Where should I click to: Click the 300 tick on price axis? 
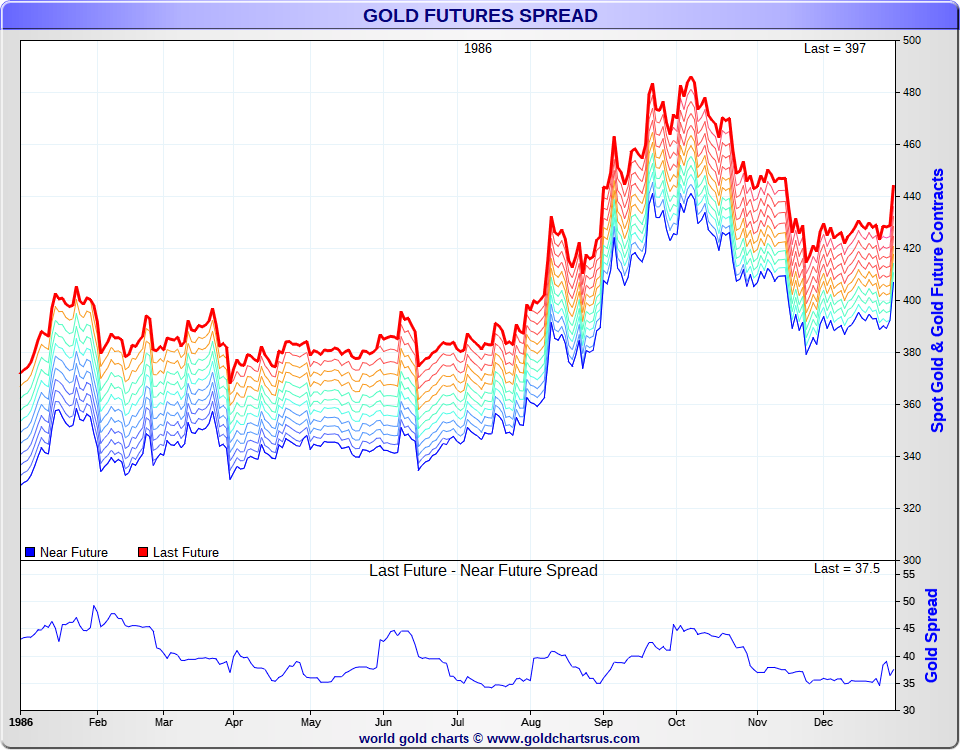[x=912, y=560]
